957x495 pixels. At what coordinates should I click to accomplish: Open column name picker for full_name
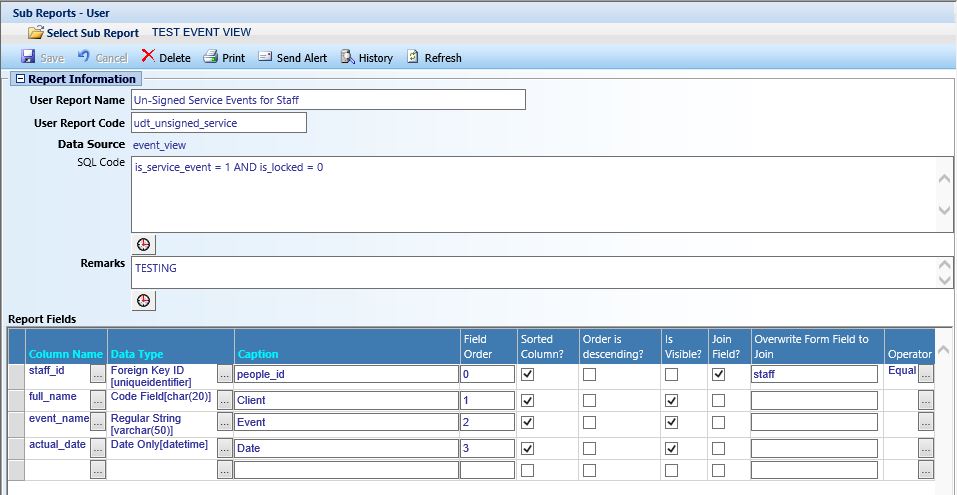[98, 400]
